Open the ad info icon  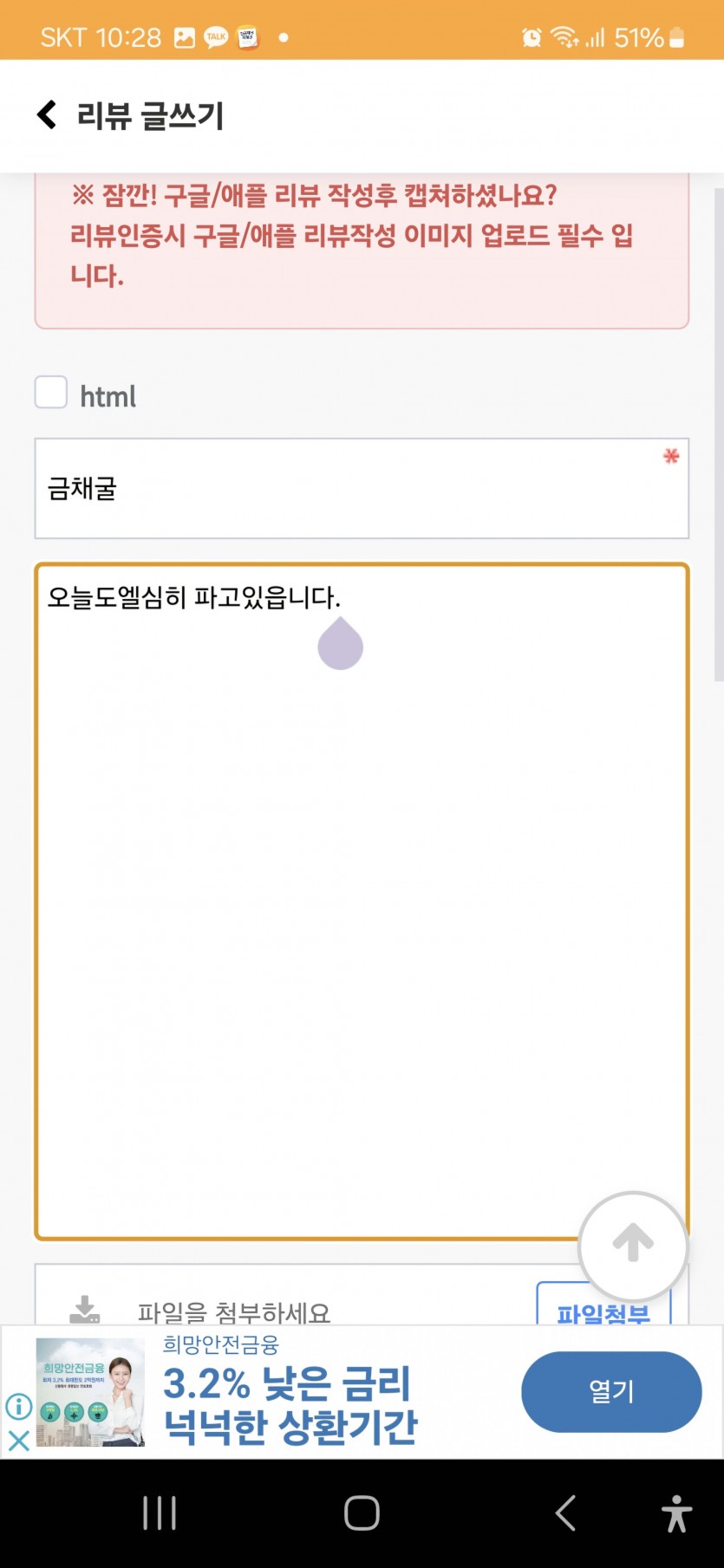click(18, 1405)
